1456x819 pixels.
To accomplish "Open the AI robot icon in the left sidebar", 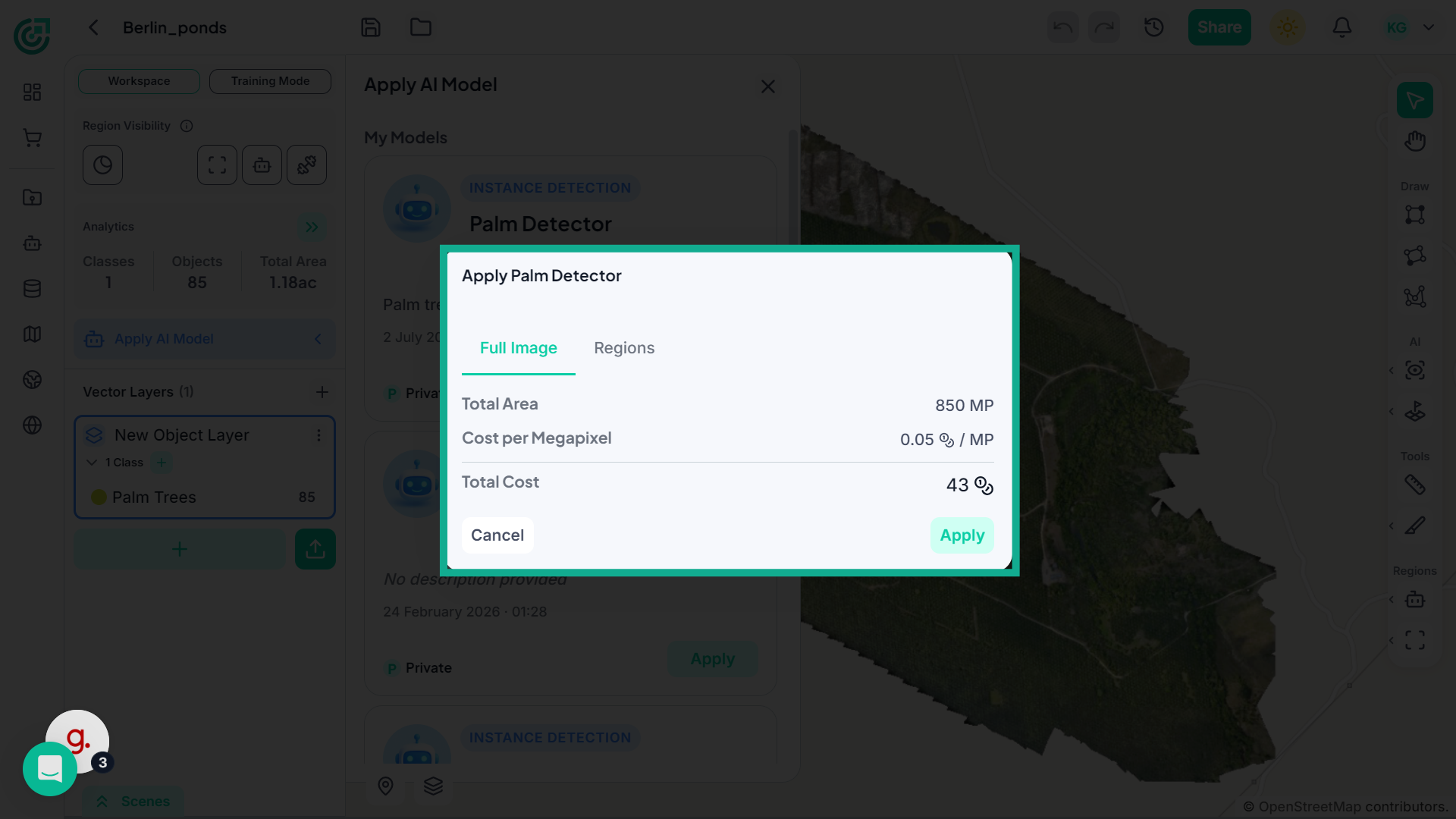I will coord(32,243).
